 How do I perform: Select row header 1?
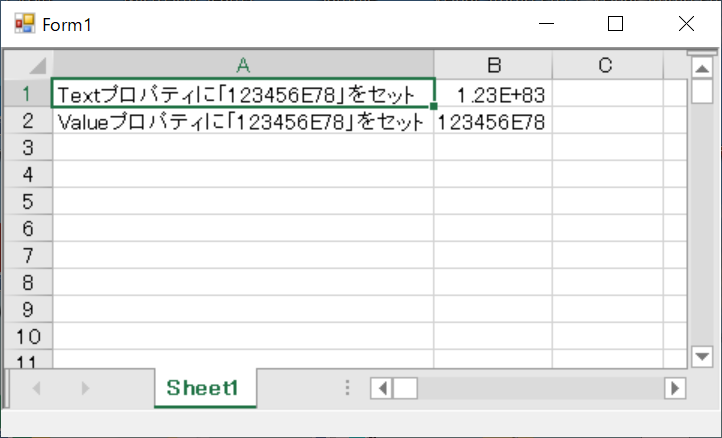(28, 93)
